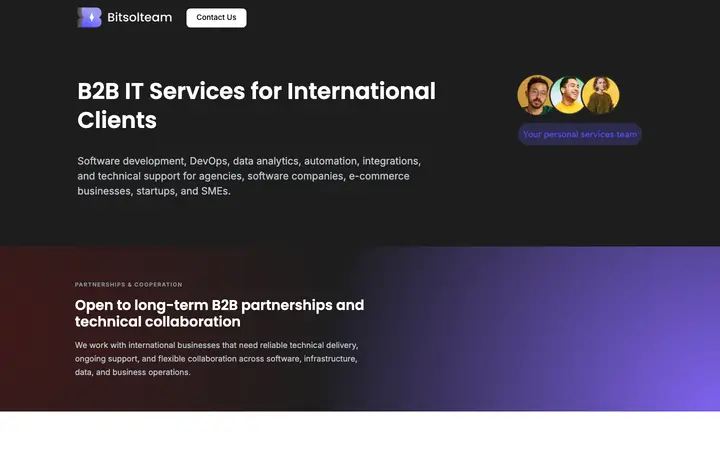Click the 'Your personal services team' badge
The height and width of the screenshot is (450, 720).
tap(580, 134)
